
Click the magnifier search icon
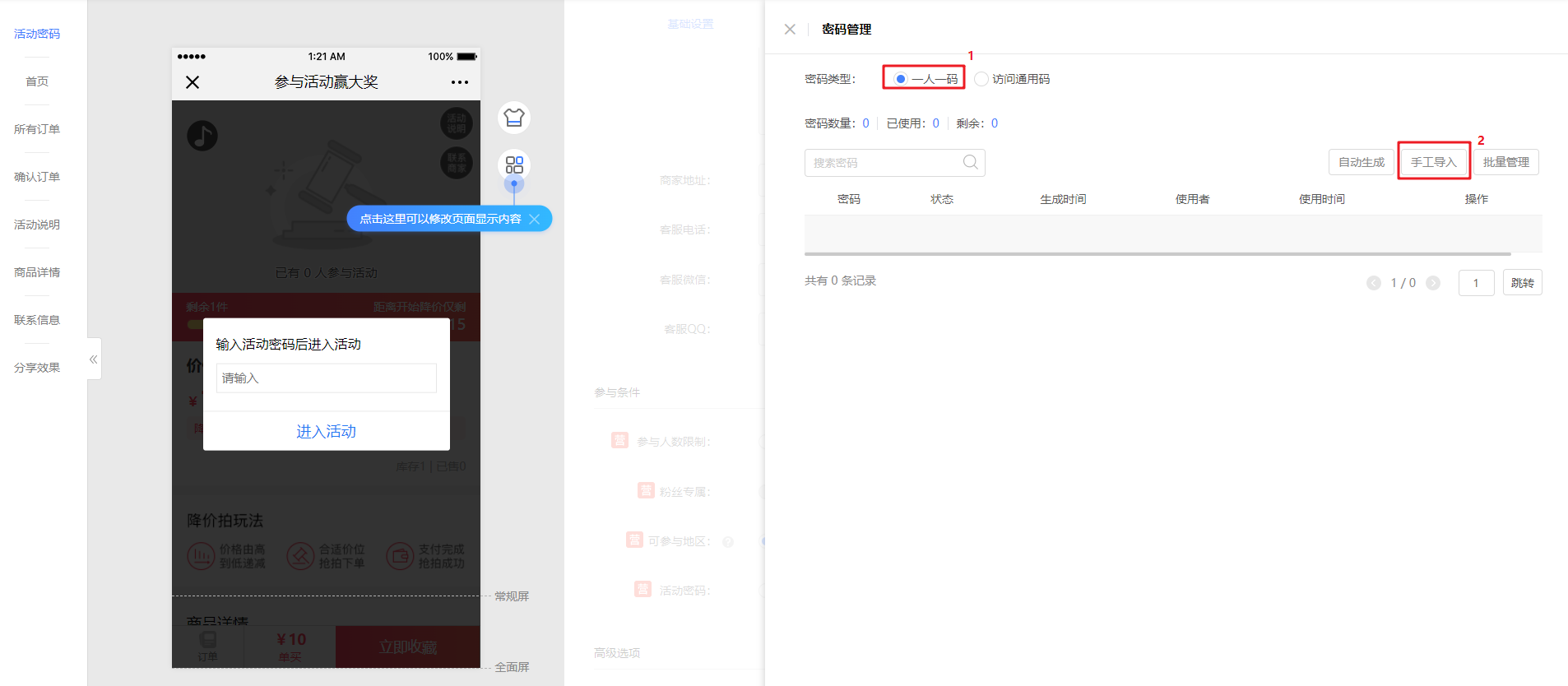tap(971, 162)
